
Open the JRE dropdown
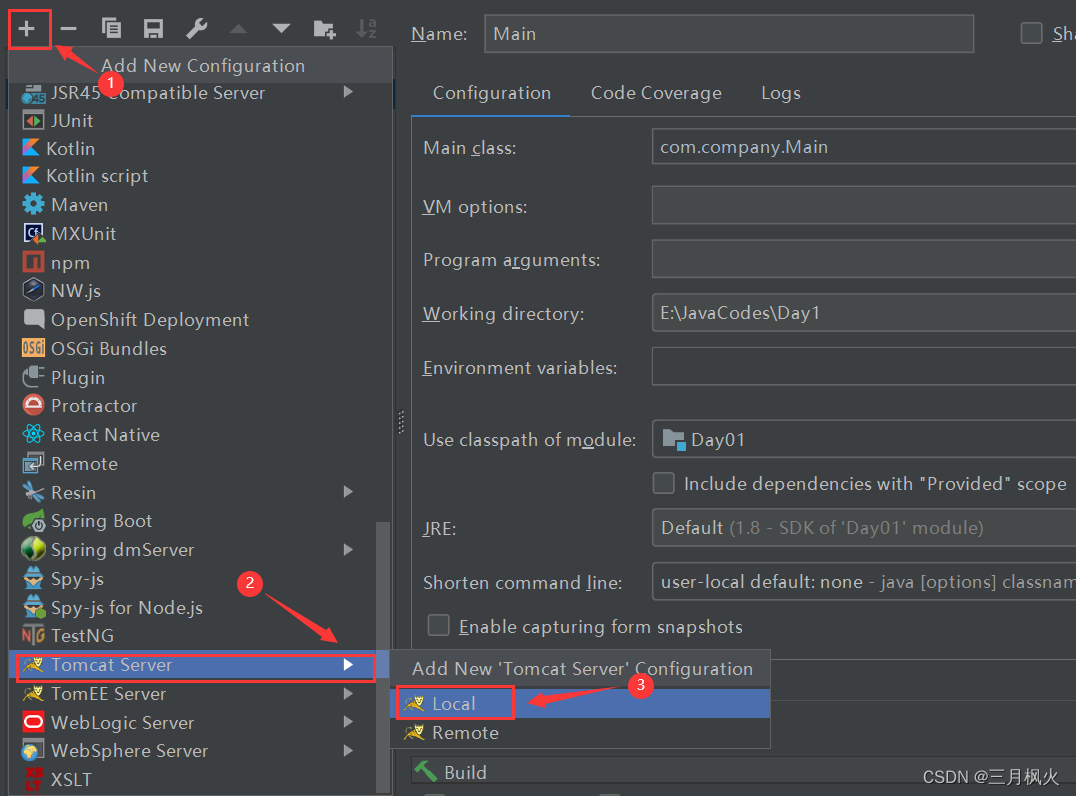[864, 528]
